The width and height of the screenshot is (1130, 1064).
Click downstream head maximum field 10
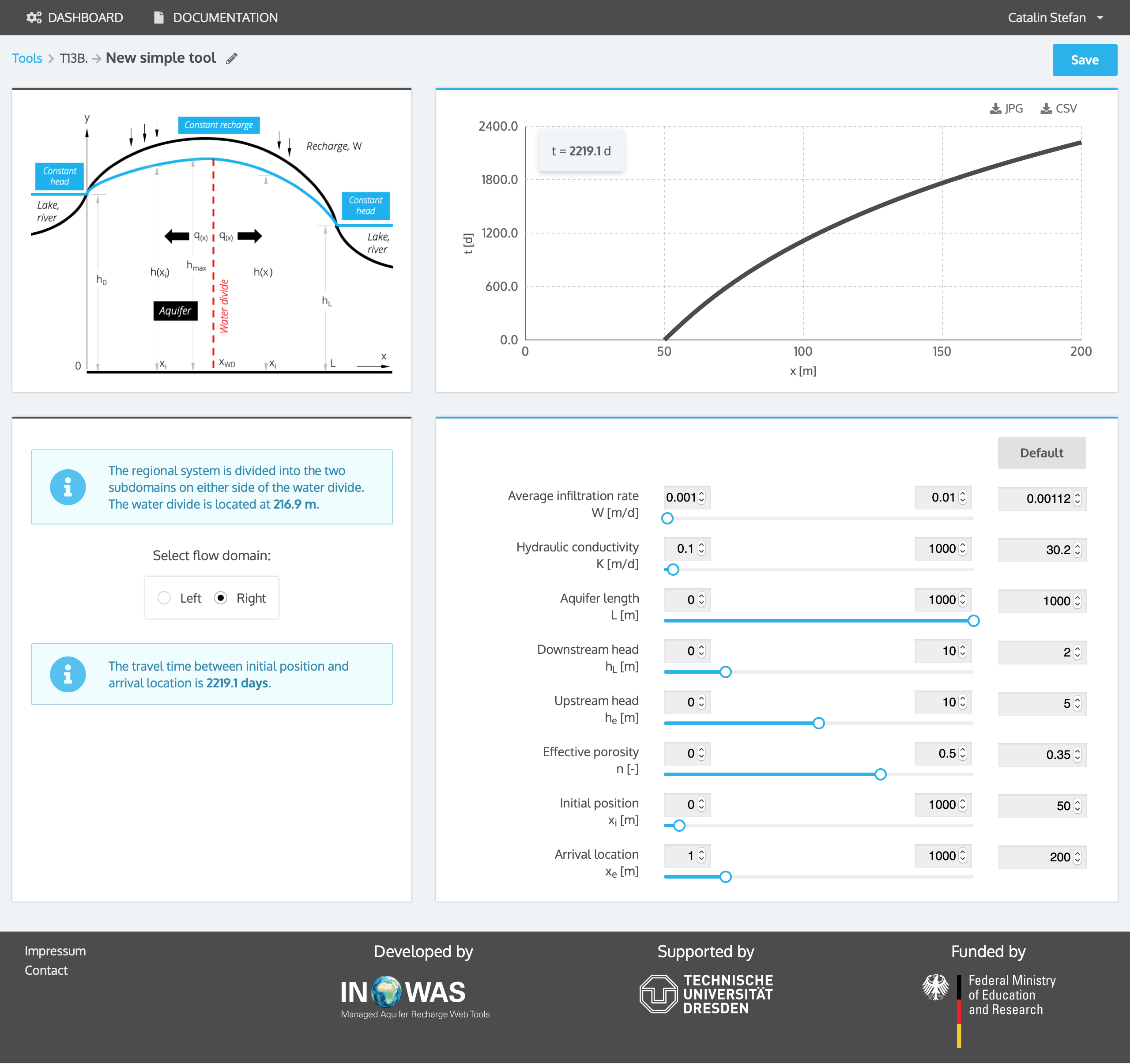tap(943, 651)
